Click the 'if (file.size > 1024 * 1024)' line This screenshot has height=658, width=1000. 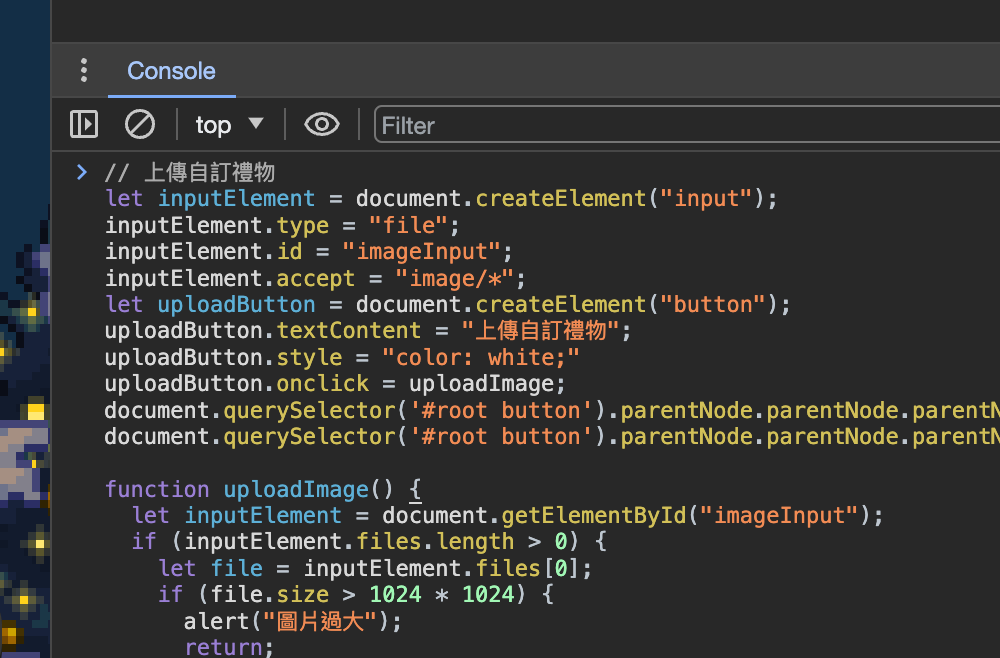(x=356, y=595)
